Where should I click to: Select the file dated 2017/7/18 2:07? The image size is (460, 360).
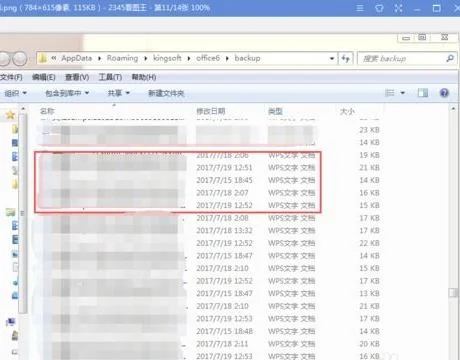click(210, 193)
